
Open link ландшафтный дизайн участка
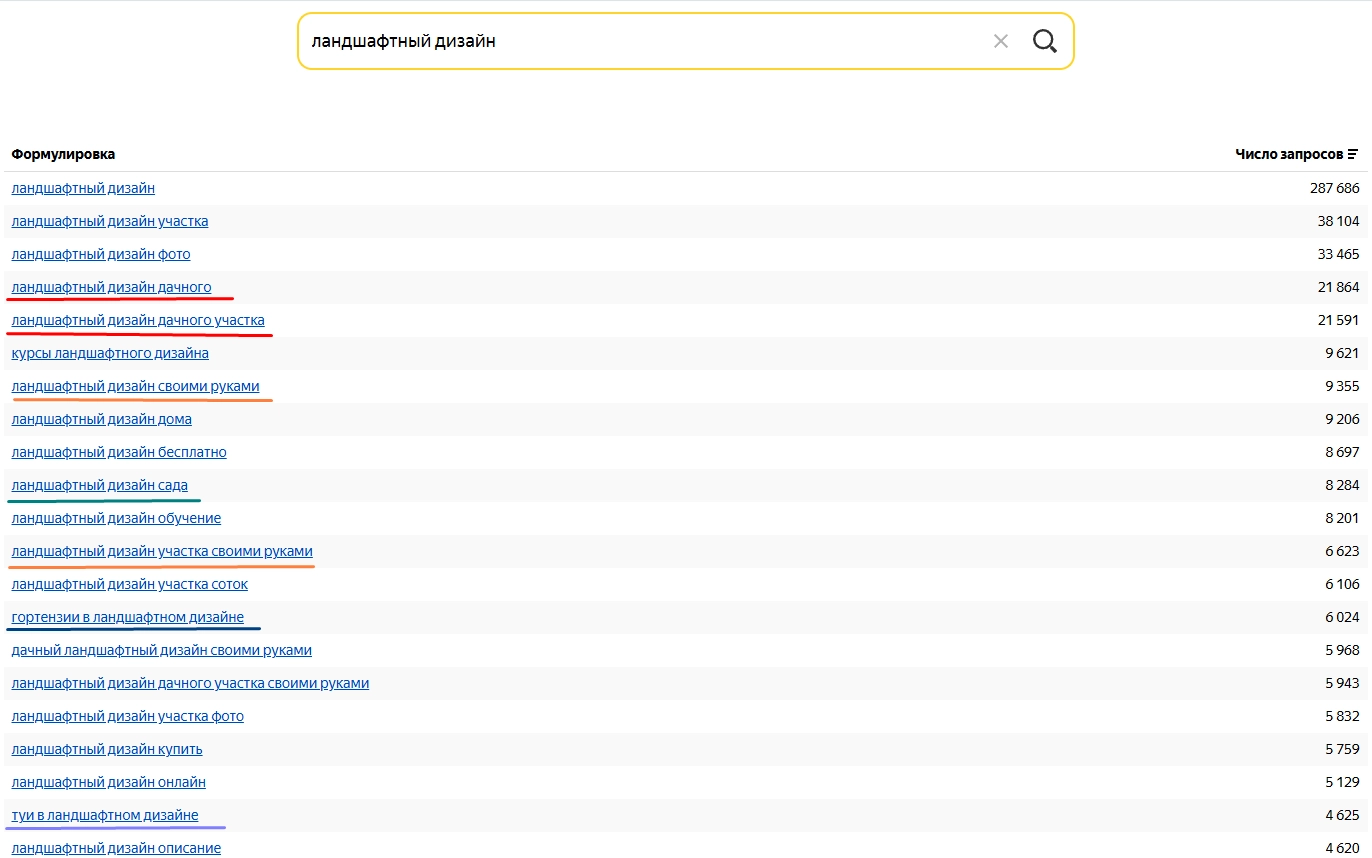point(110,221)
